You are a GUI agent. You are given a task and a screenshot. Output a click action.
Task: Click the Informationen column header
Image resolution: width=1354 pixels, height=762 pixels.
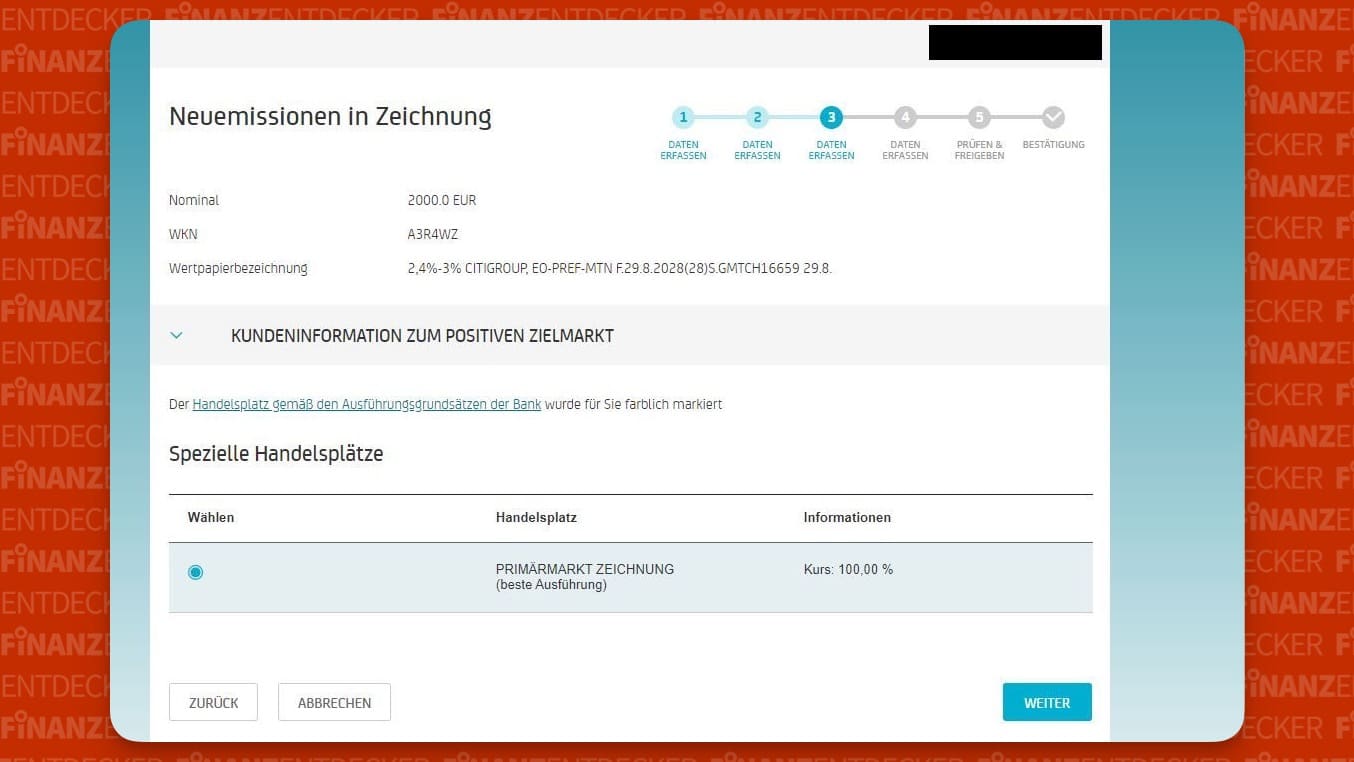coord(847,518)
